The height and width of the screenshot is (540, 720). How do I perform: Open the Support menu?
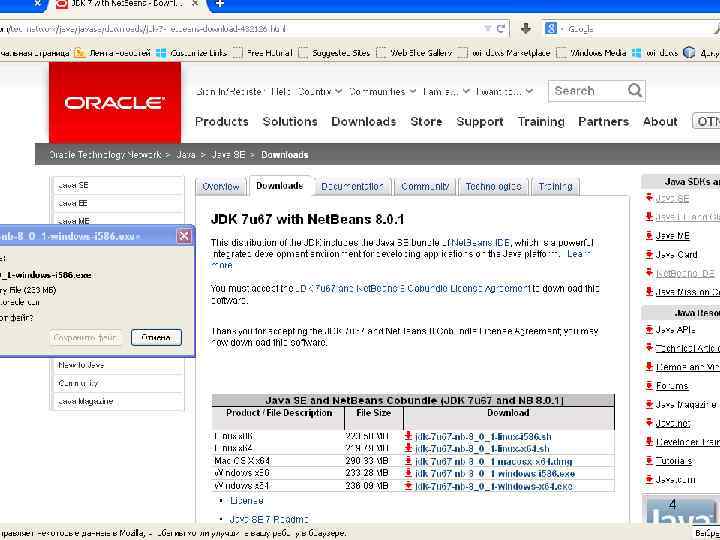tap(480, 122)
